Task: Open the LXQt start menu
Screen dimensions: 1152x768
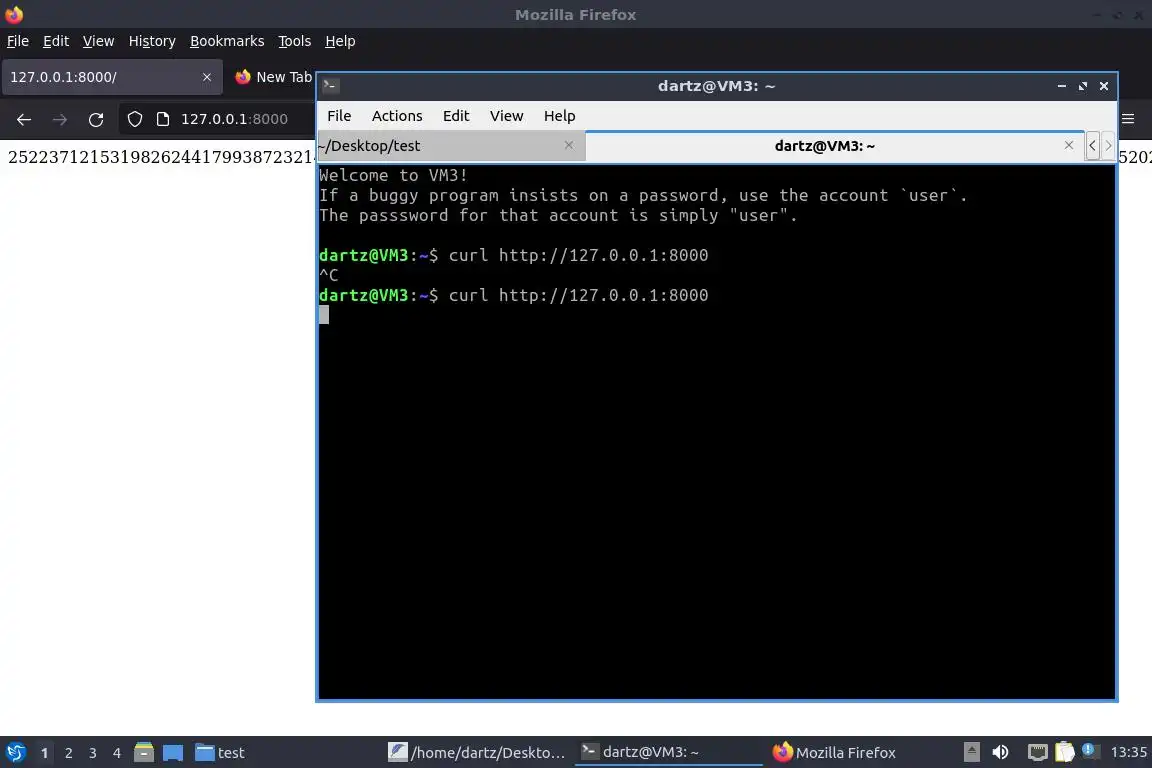Action: pos(15,753)
